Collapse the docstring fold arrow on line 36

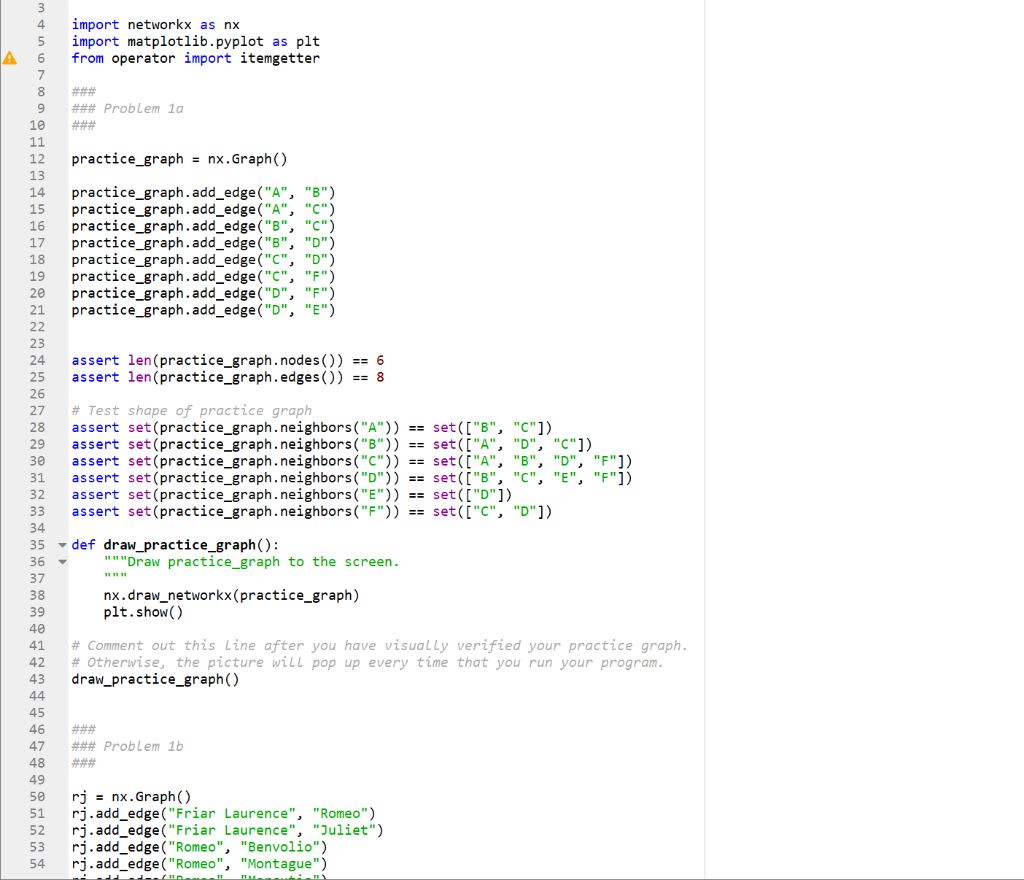click(x=62, y=562)
